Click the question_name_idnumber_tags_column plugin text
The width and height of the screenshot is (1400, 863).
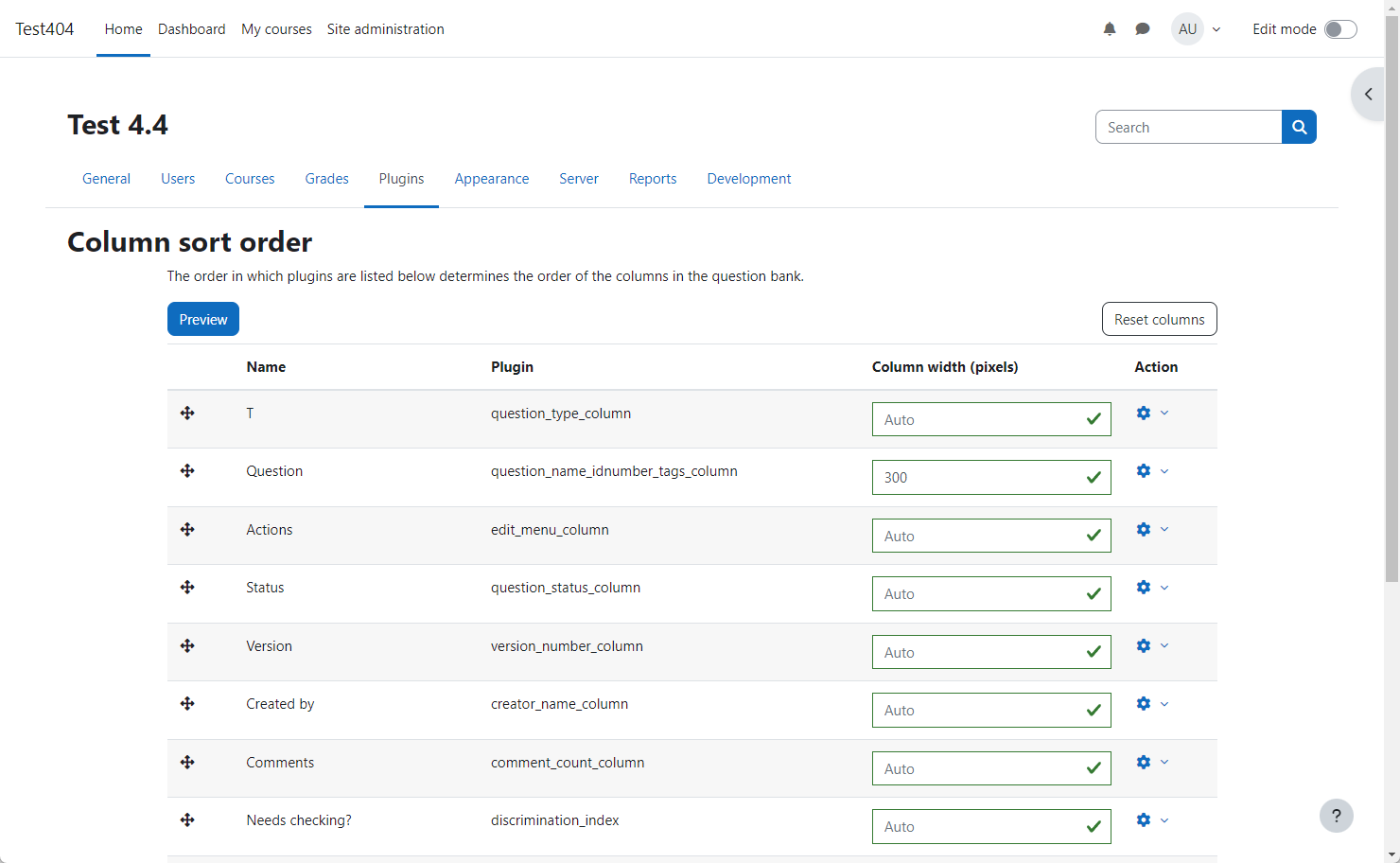(x=614, y=471)
